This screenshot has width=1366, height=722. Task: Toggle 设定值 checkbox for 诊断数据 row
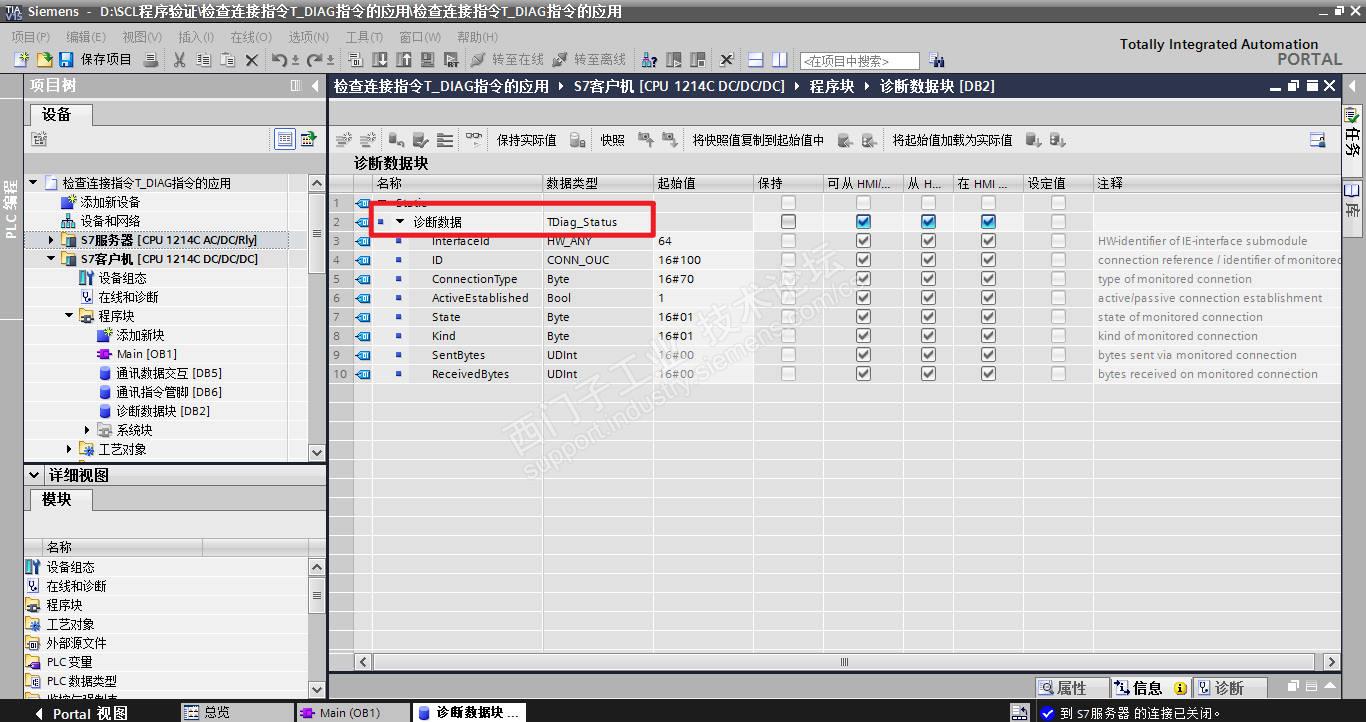pyautogui.click(x=1058, y=222)
